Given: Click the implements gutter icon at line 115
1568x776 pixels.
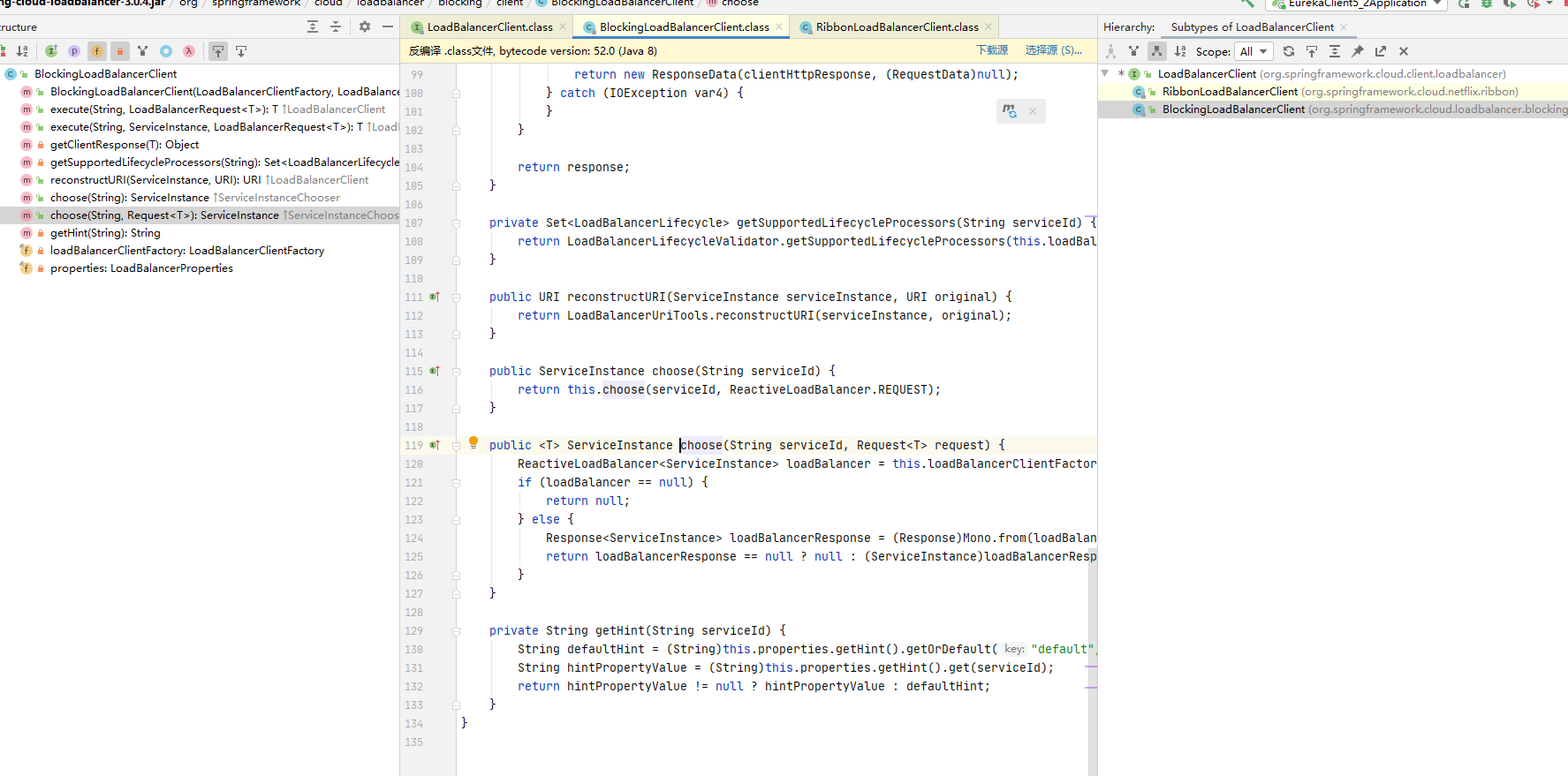Looking at the screenshot, I should (x=435, y=371).
